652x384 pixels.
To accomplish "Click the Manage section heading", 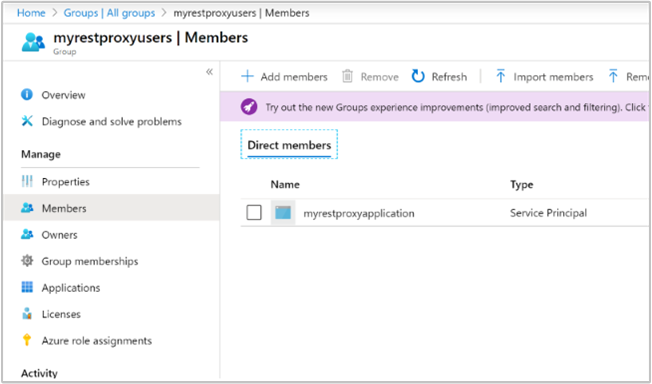I will [x=41, y=154].
